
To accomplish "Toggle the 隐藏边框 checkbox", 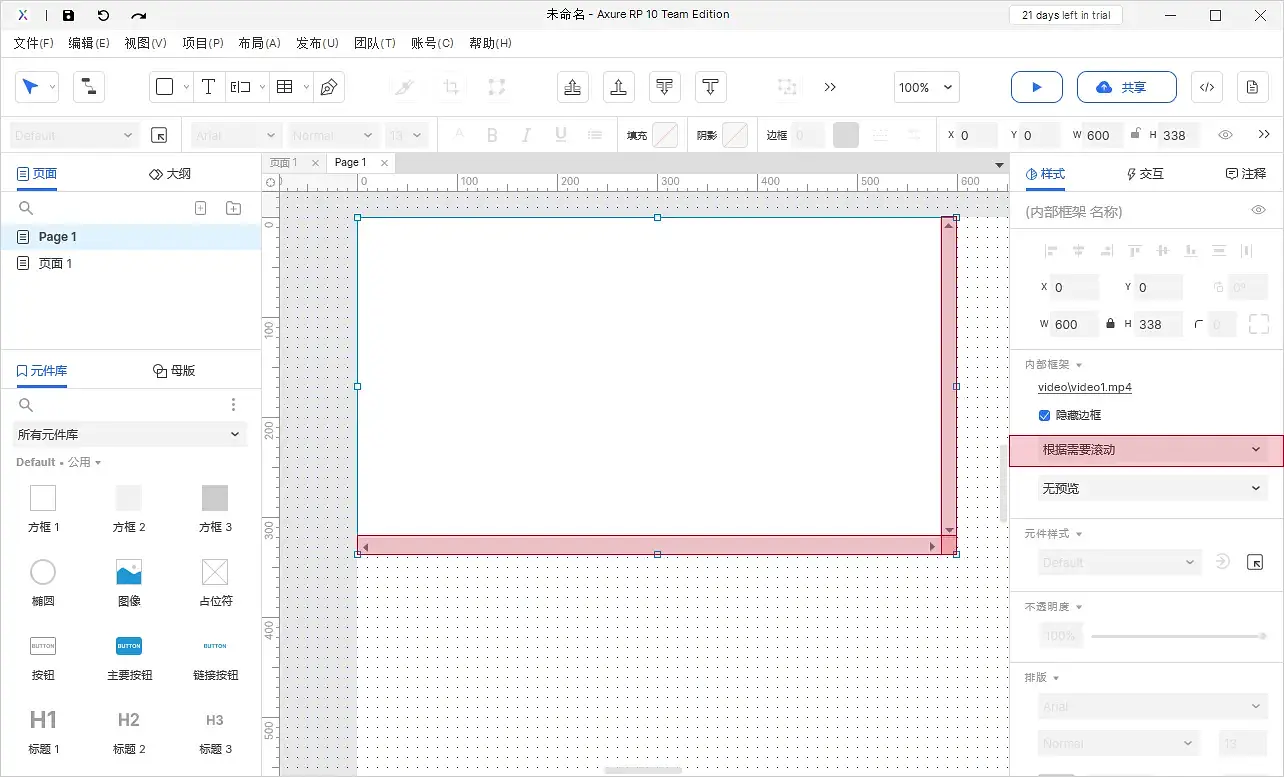I will [1044, 415].
